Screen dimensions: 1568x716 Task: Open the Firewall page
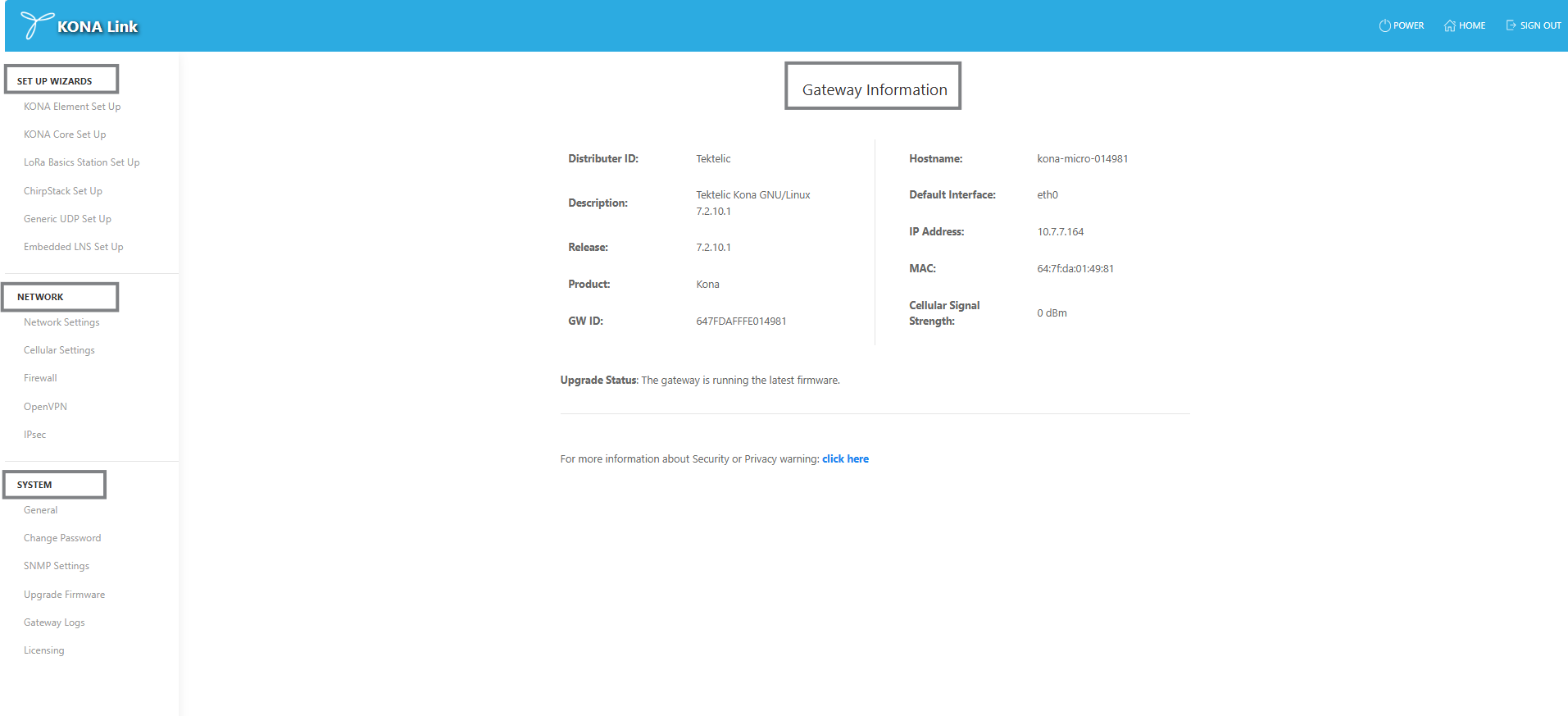point(40,378)
